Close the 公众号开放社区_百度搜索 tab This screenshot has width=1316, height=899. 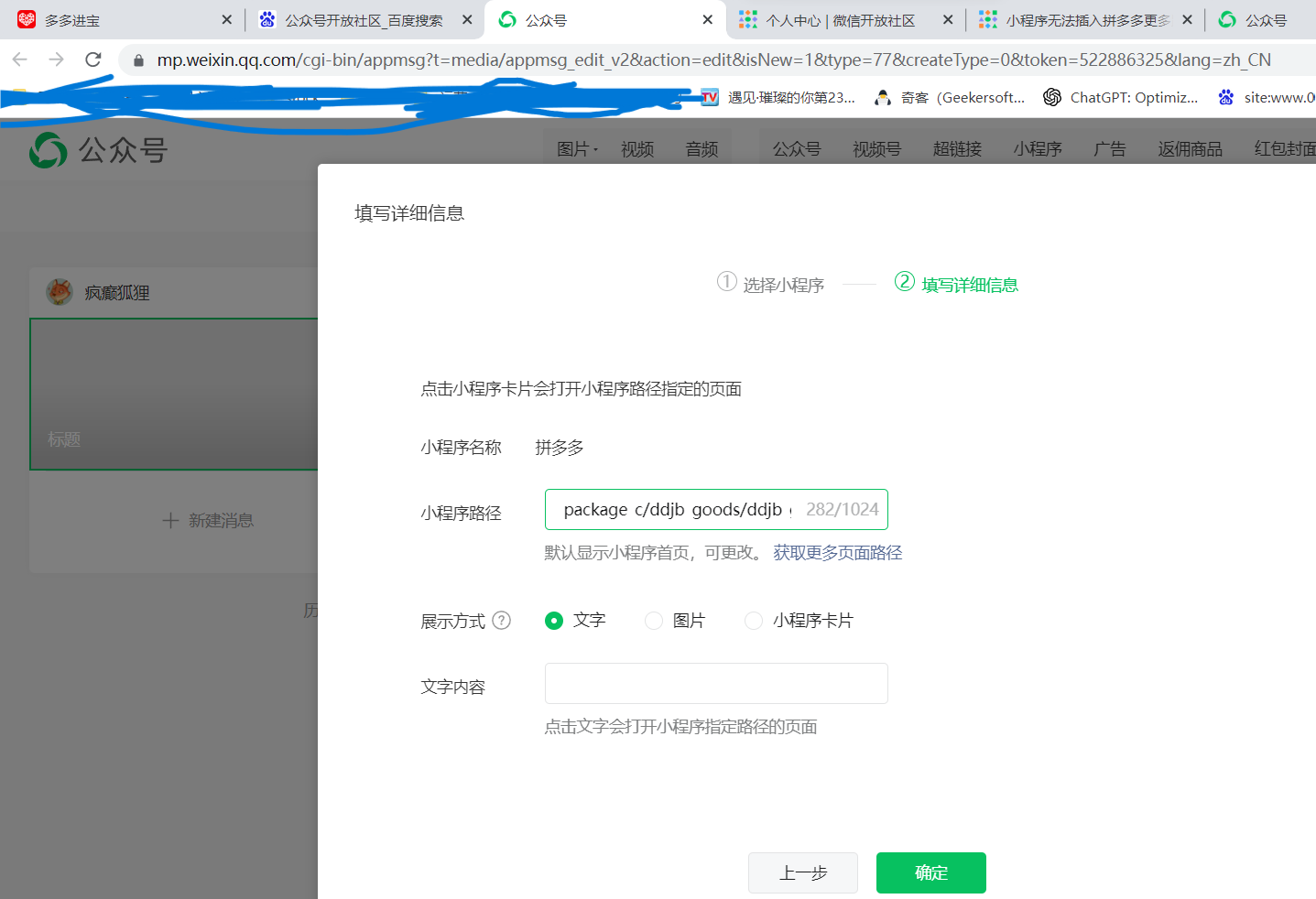tap(467, 19)
